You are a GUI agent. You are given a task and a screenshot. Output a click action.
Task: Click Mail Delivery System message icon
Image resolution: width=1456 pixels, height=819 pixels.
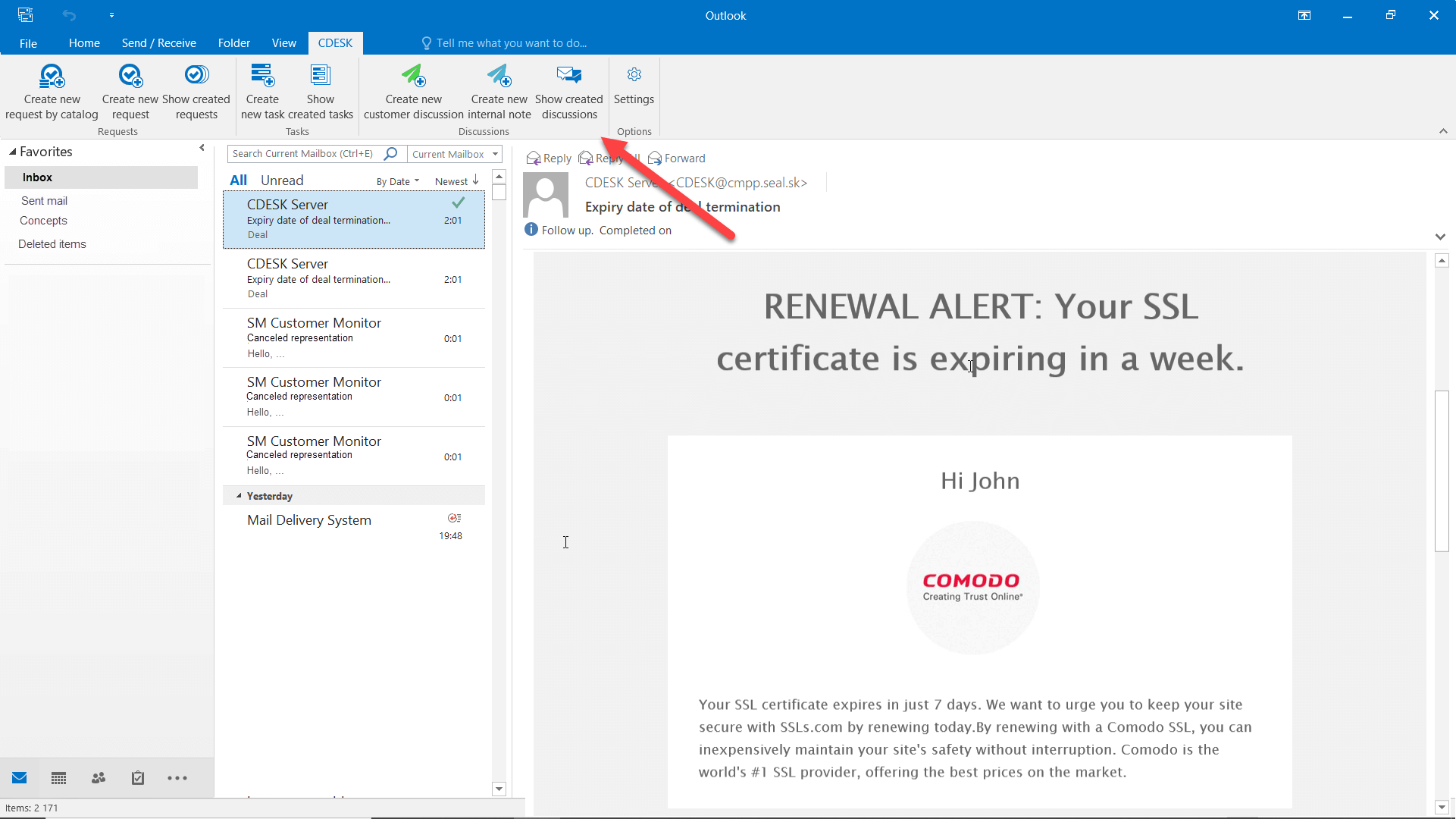point(454,518)
